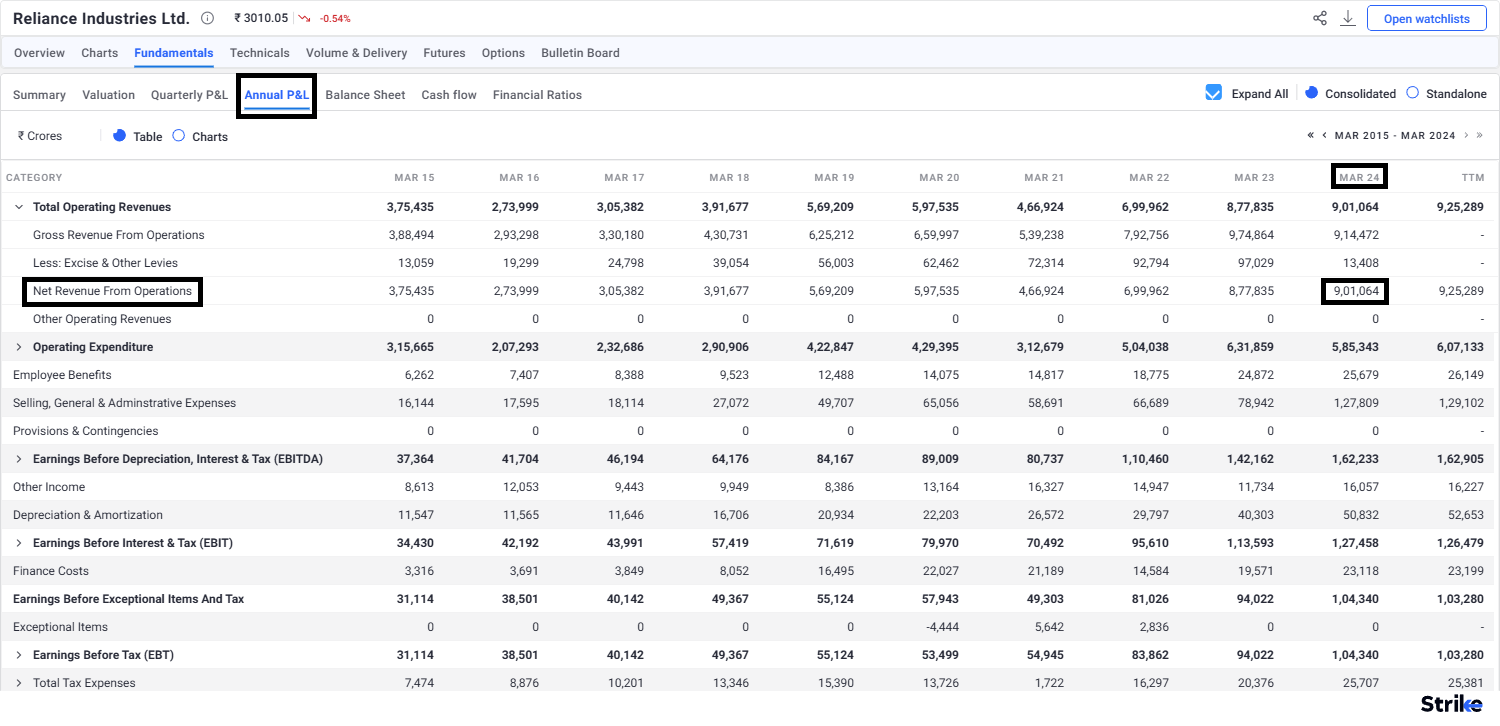
Task: Click the Other Operating Revenues label
Action: 102,319
